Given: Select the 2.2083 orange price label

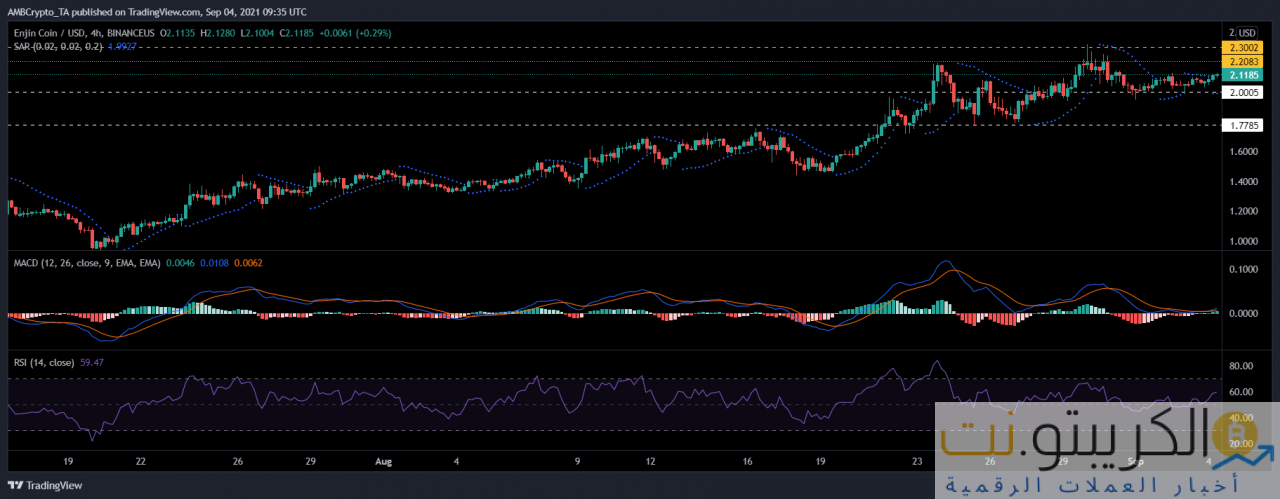Looking at the screenshot, I should pyautogui.click(x=1243, y=61).
